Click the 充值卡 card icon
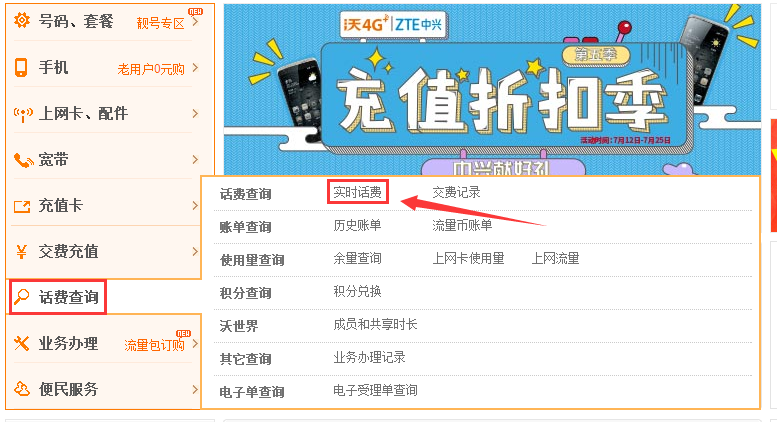 pos(22,206)
